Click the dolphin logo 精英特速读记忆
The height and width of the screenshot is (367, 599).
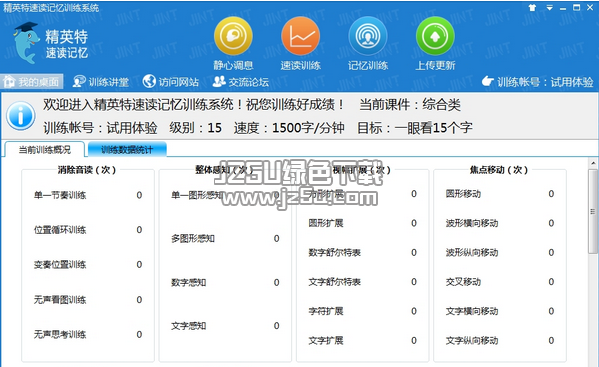pyautogui.click(x=50, y=43)
